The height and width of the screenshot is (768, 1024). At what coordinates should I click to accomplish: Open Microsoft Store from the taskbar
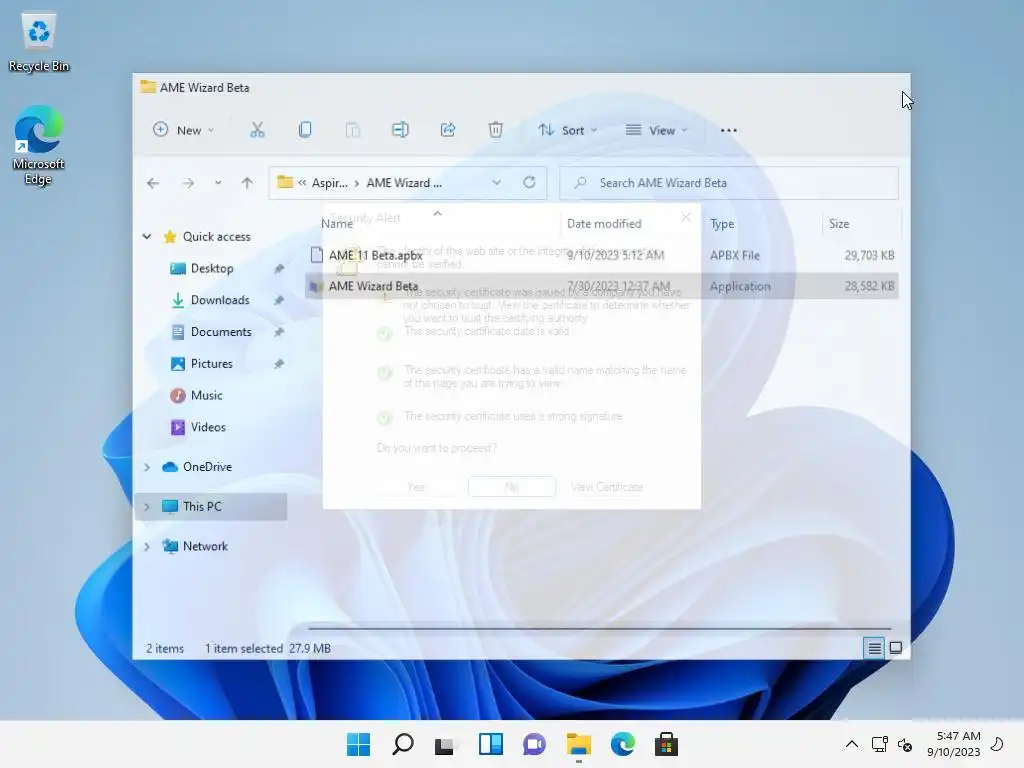pos(667,744)
